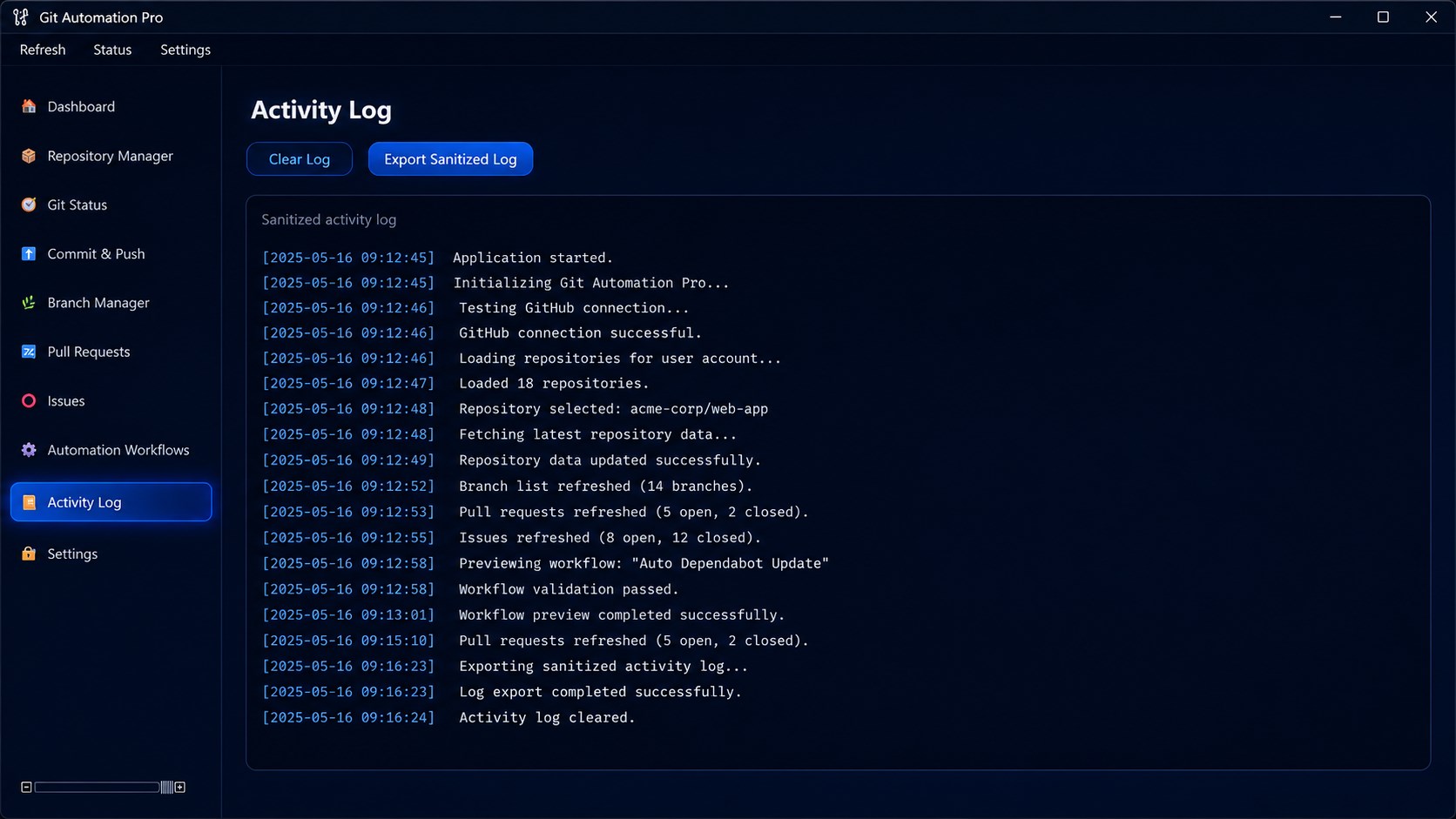The image size is (1456, 819).
Task: Click the Automation Workflows gear icon
Action: coord(29,450)
